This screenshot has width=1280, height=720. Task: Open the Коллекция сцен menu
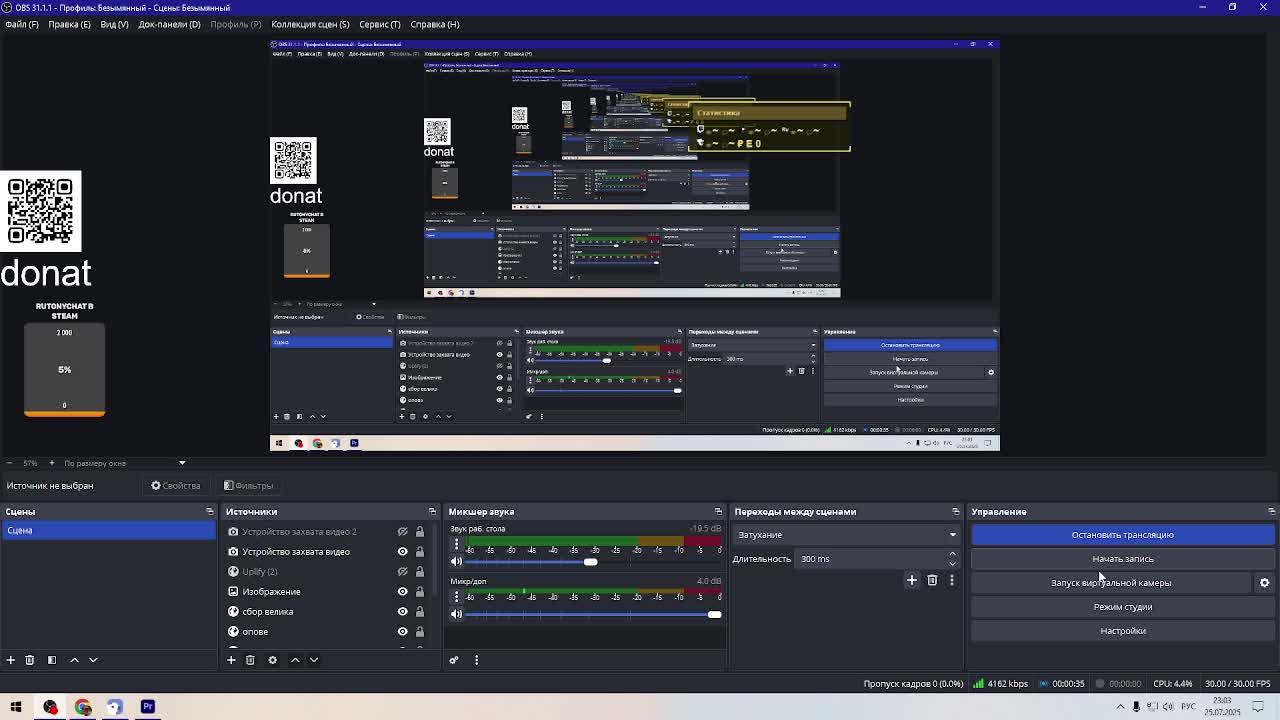(310, 24)
